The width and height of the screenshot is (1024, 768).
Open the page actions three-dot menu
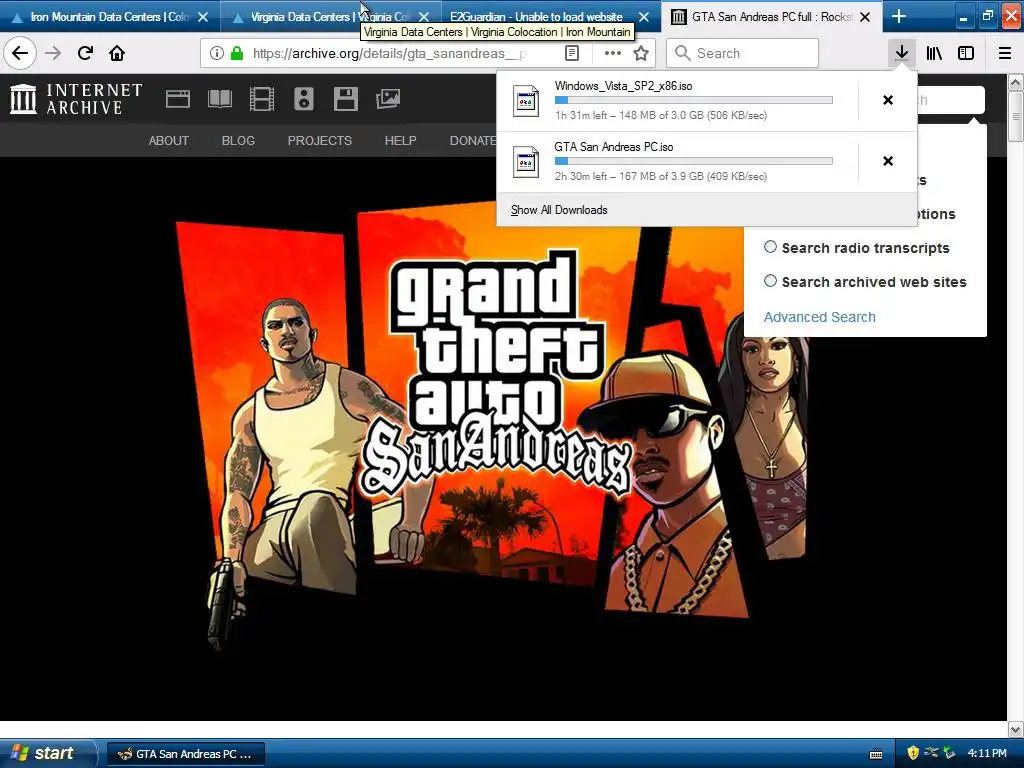point(613,54)
